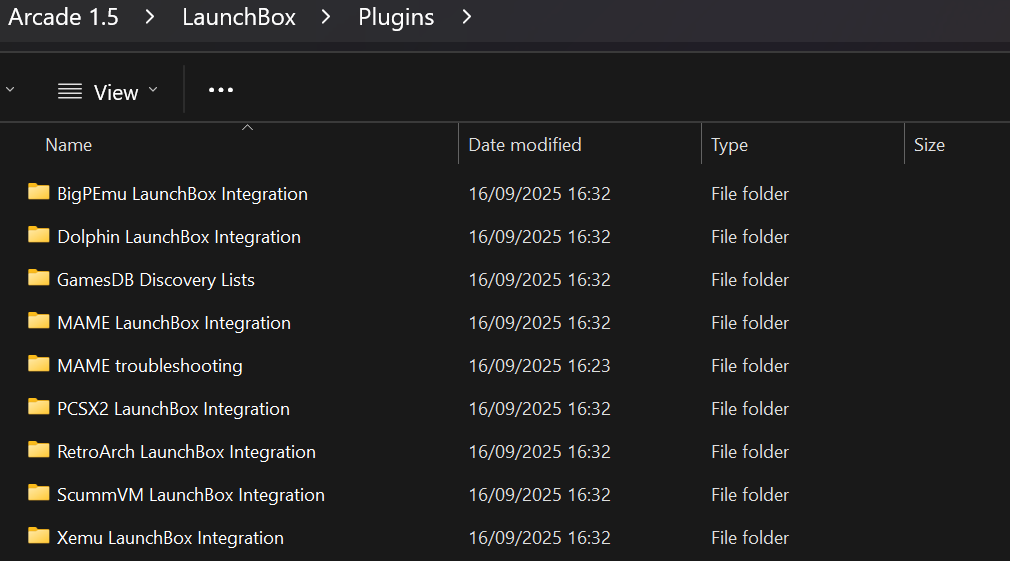The width and height of the screenshot is (1010, 561).
Task: Click the Dolphin LaunchBox Integration folder icon
Action: (x=39, y=235)
